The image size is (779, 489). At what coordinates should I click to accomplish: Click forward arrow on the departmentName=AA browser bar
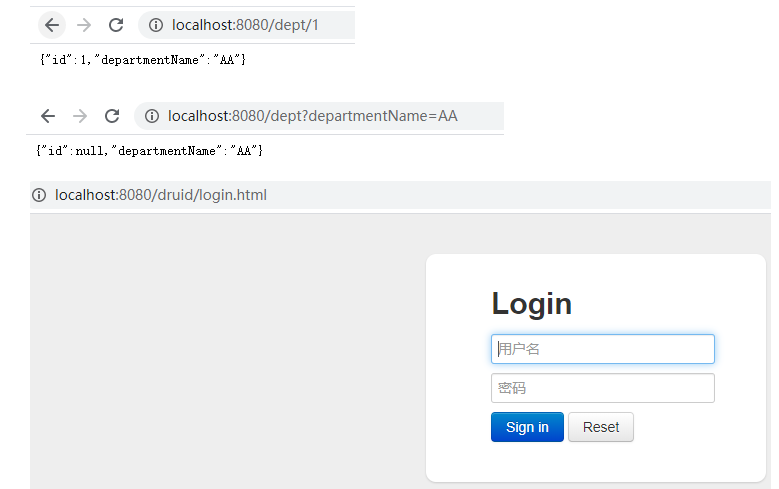[80, 116]
